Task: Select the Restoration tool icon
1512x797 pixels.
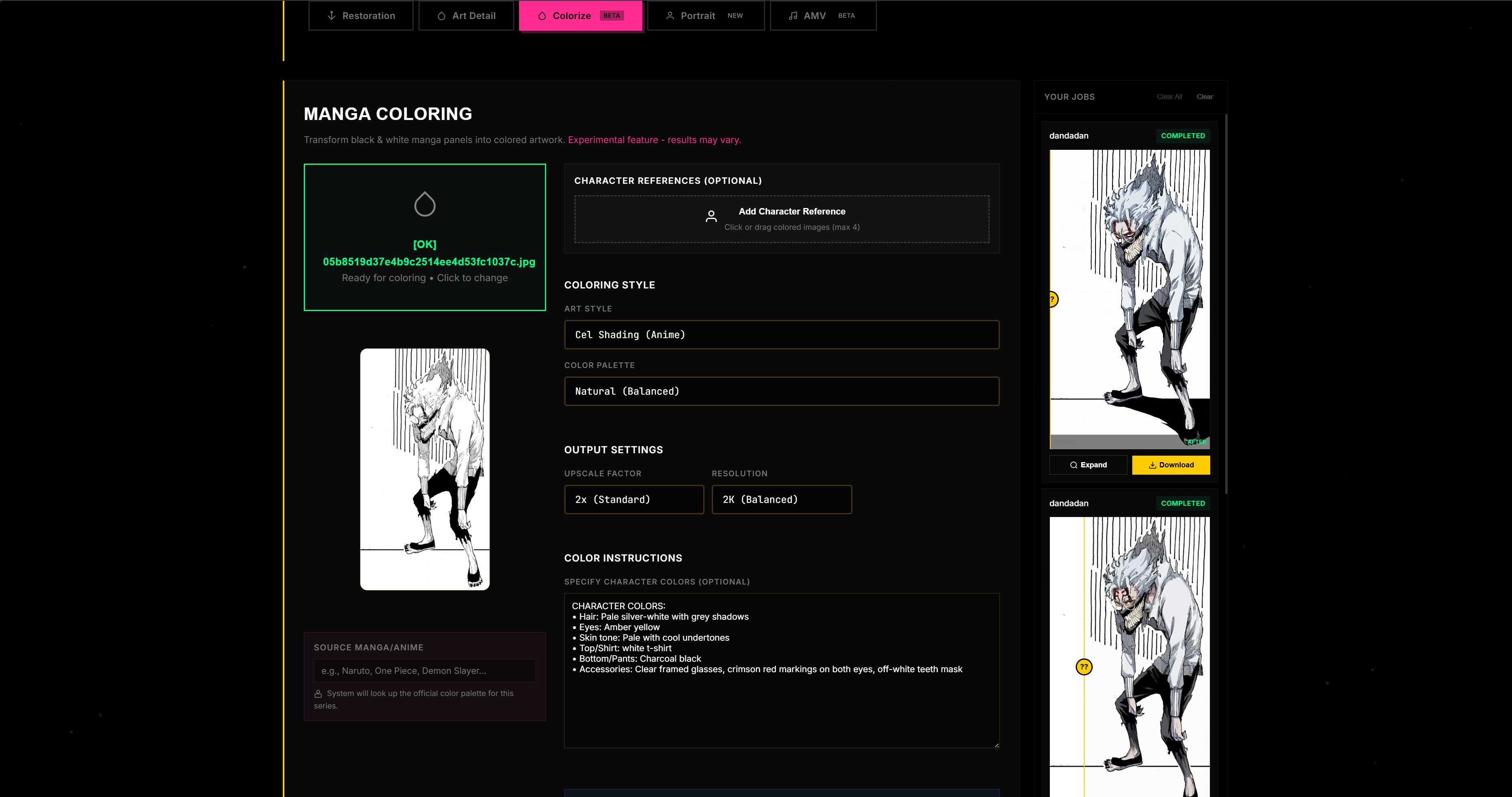Action: point(332,15)
